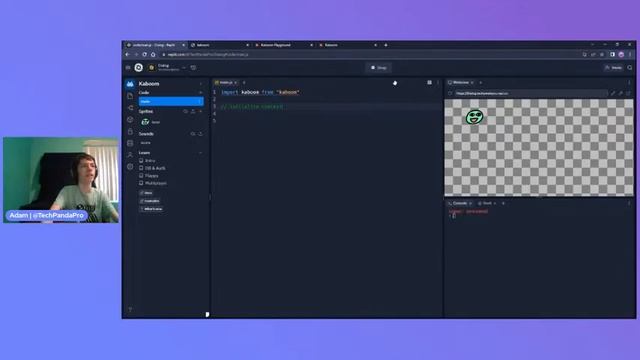This screenshot has height=360, width=640.
Task: Open the Examples button in Kaboom panel
Action: coord(150,201)
